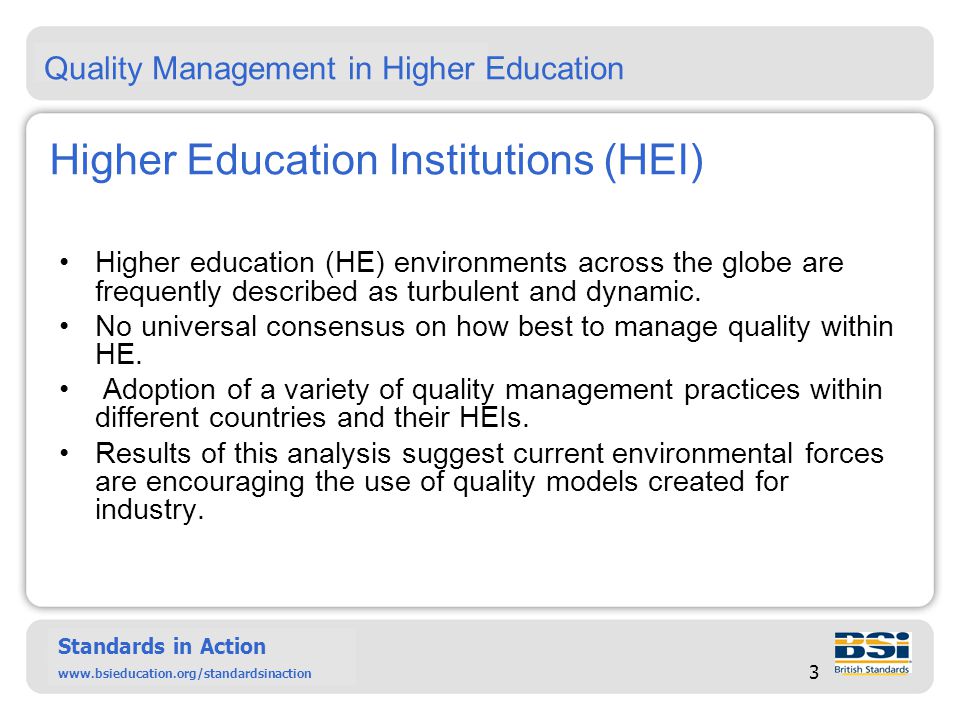This screenshot has height=720, width=960.
Task: Click the BSI British Standards logo
Action: [x=872, y=653]
